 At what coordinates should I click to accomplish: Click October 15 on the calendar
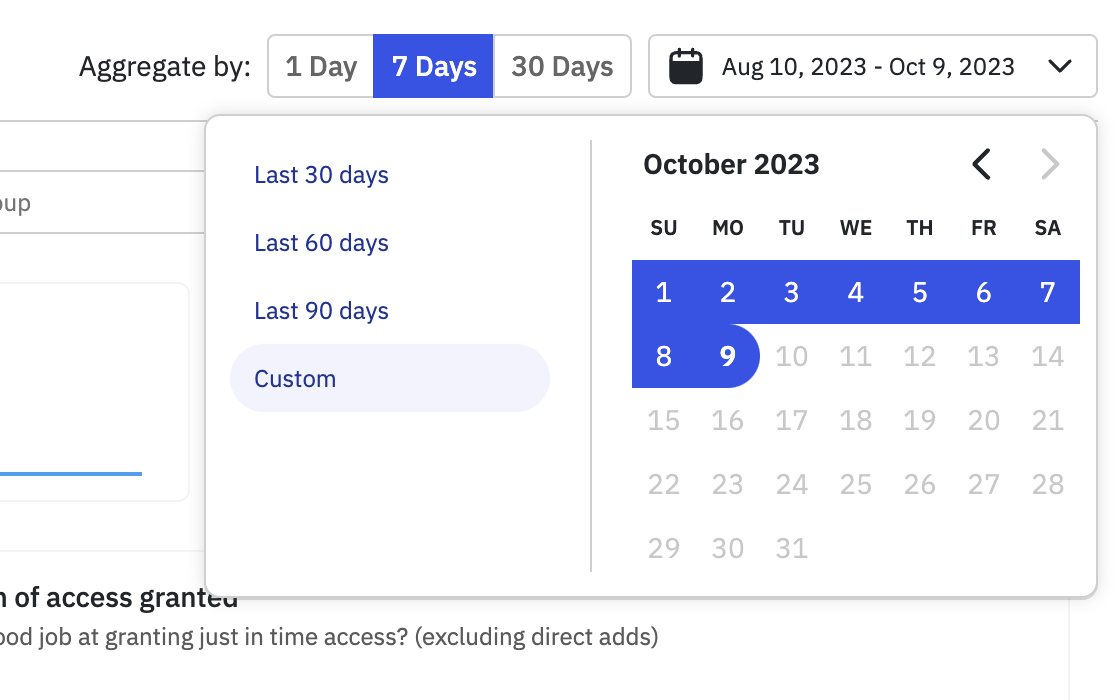[x=664, y=420]
